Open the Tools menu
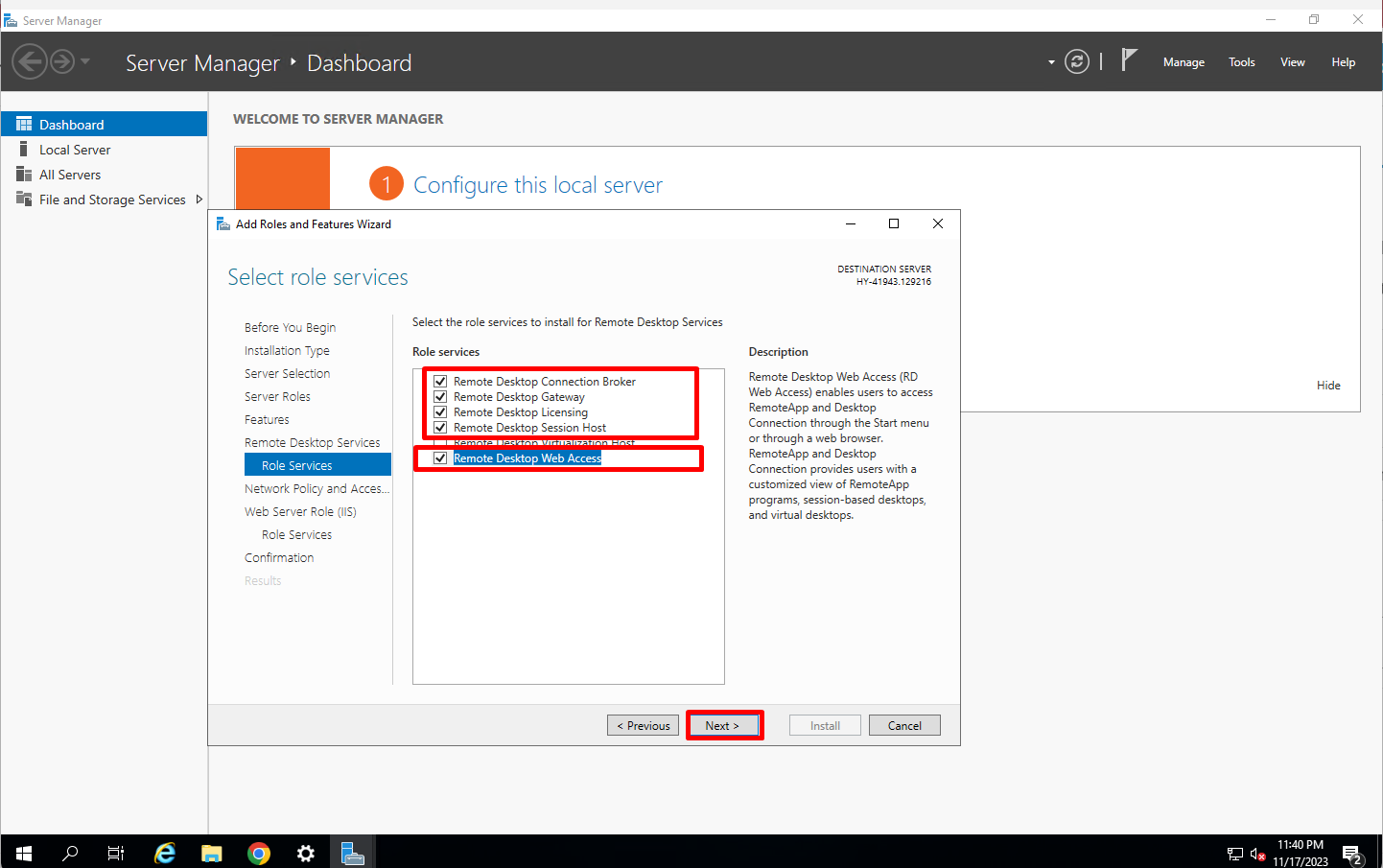Image resolution: width=1383 pixels, height=868 pixels. [1241, 62]
